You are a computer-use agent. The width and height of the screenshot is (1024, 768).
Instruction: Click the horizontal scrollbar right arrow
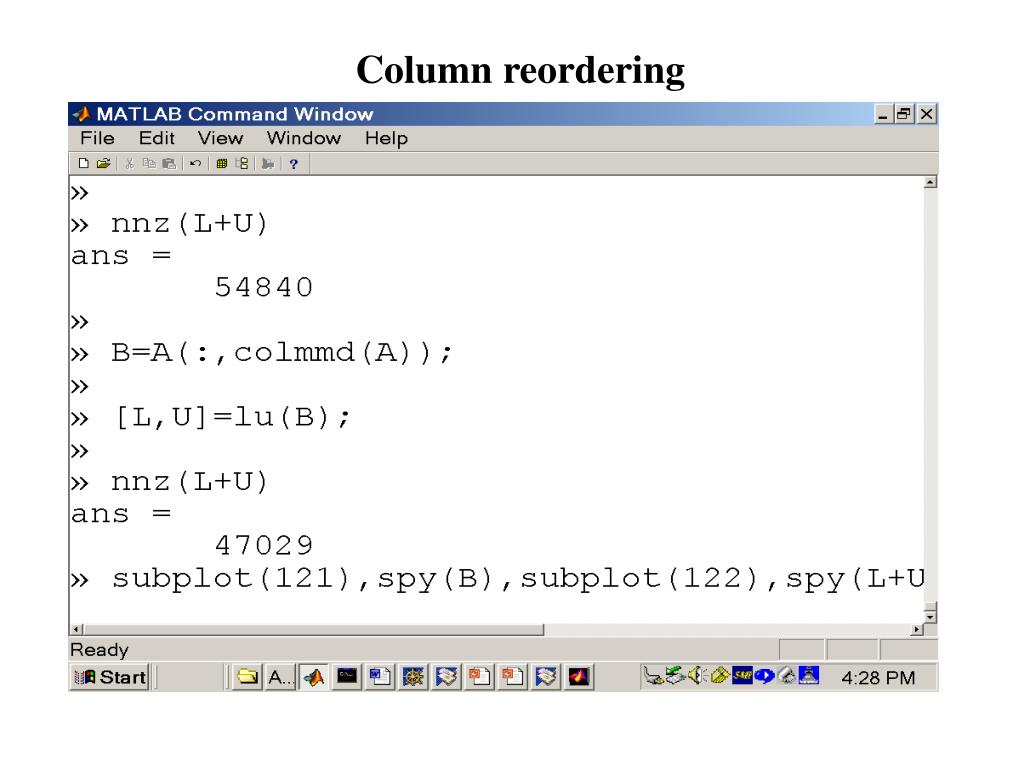click(918, 630)
